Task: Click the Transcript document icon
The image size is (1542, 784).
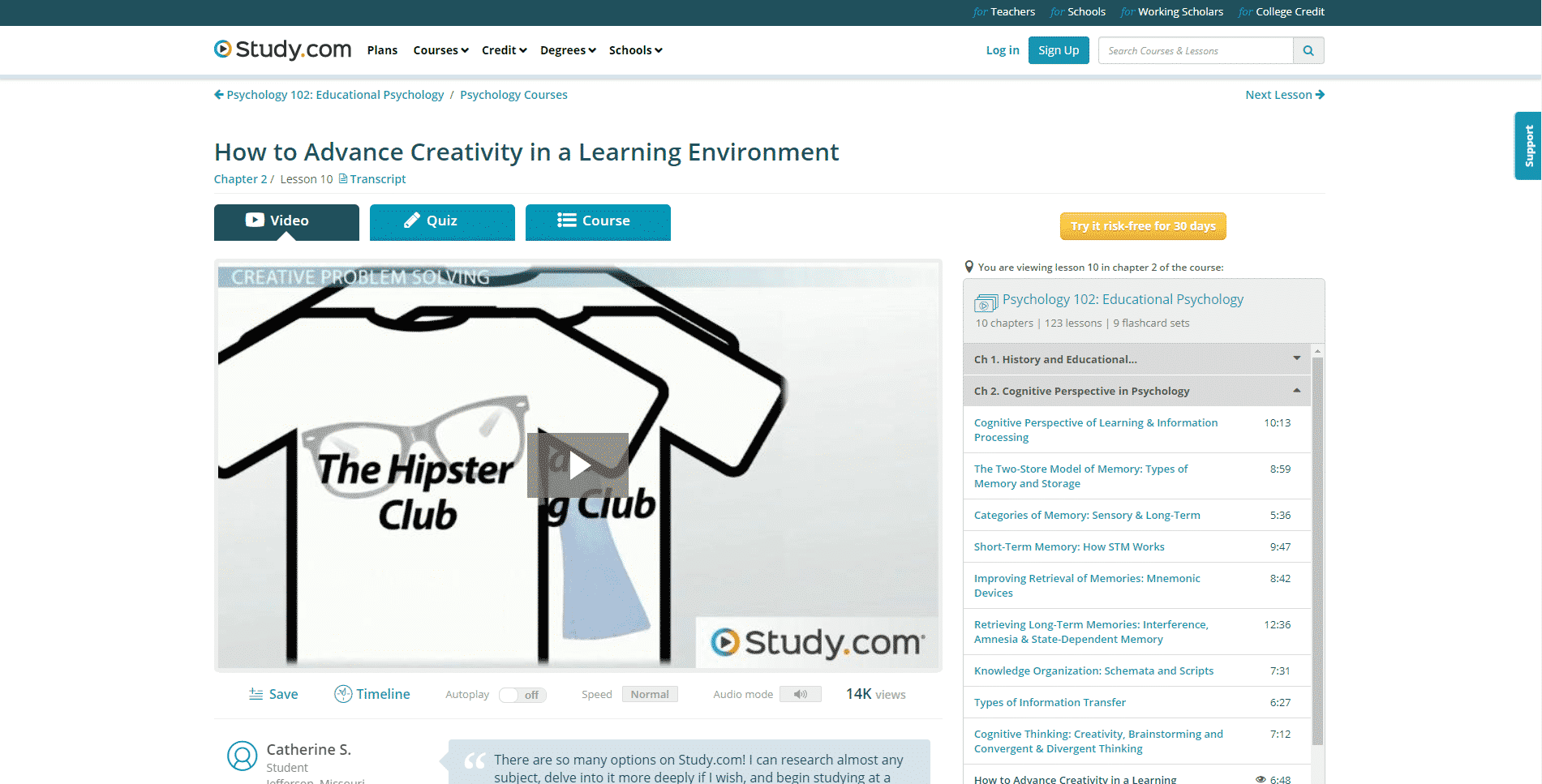Action: (343, 179)
